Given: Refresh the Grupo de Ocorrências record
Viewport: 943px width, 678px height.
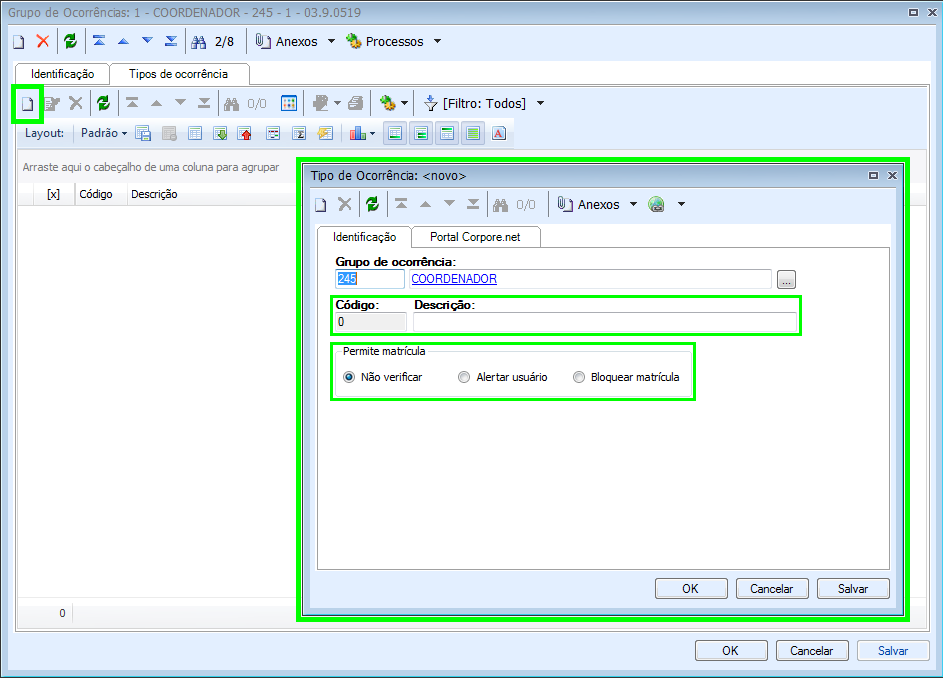Looking at the screenshot, I should (x=70, y=42).
